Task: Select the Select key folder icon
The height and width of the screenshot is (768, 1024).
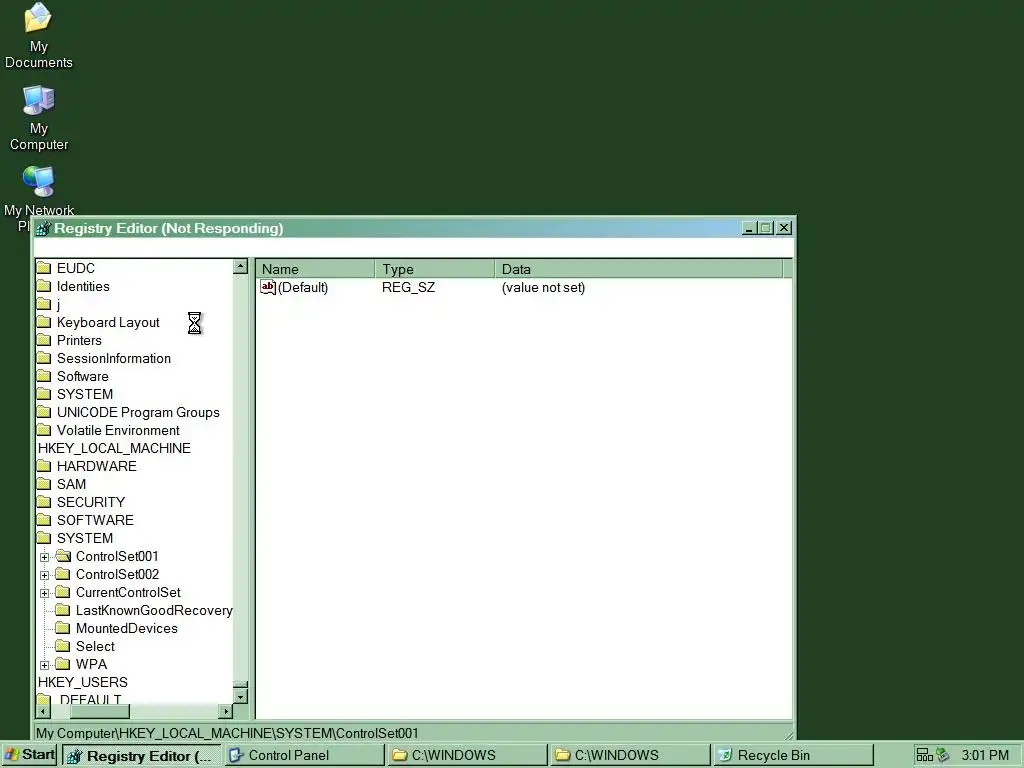Action: click(x=63, y=647)
